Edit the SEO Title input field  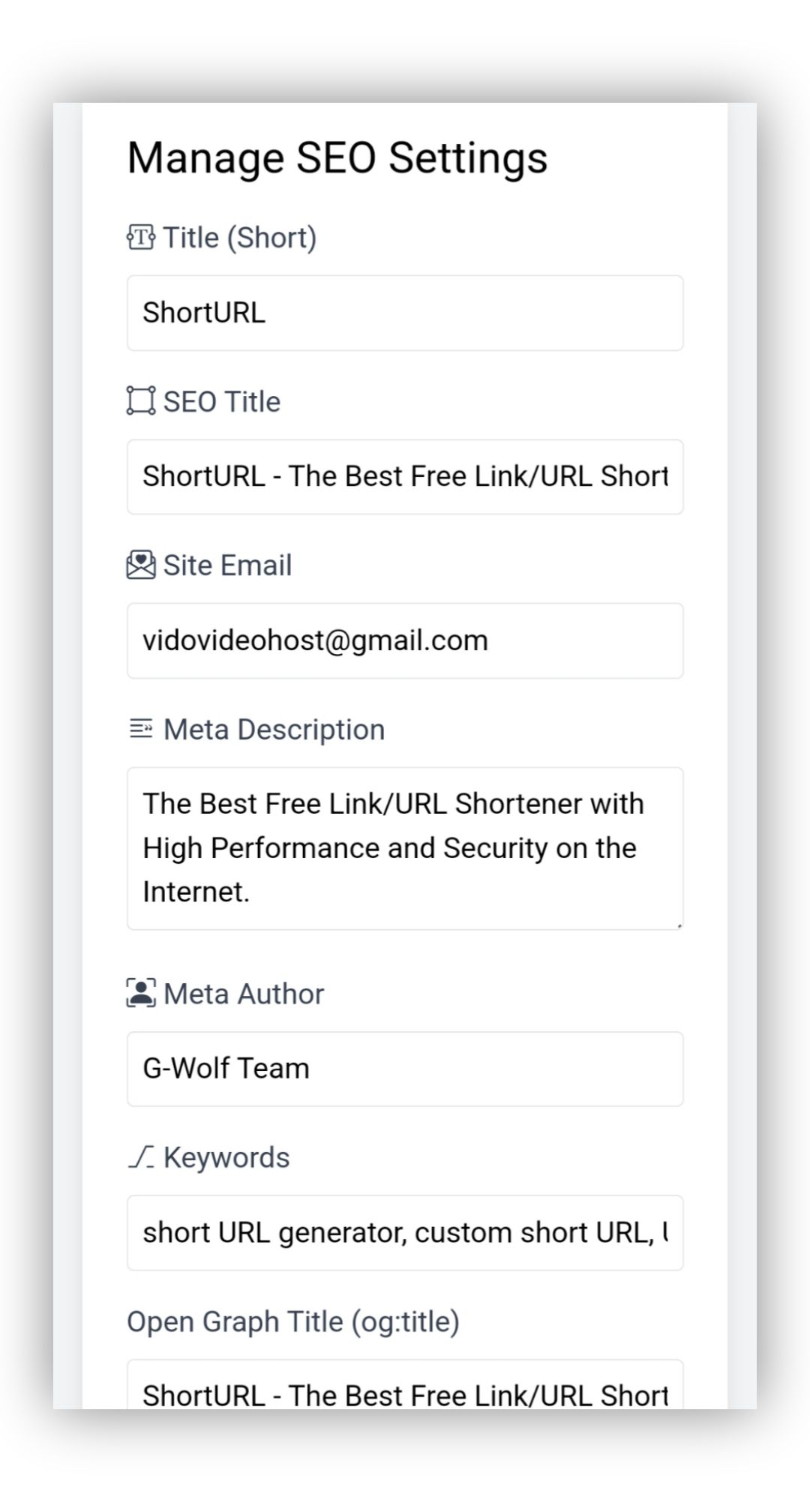pyautogui.click(x=405, y=477)
